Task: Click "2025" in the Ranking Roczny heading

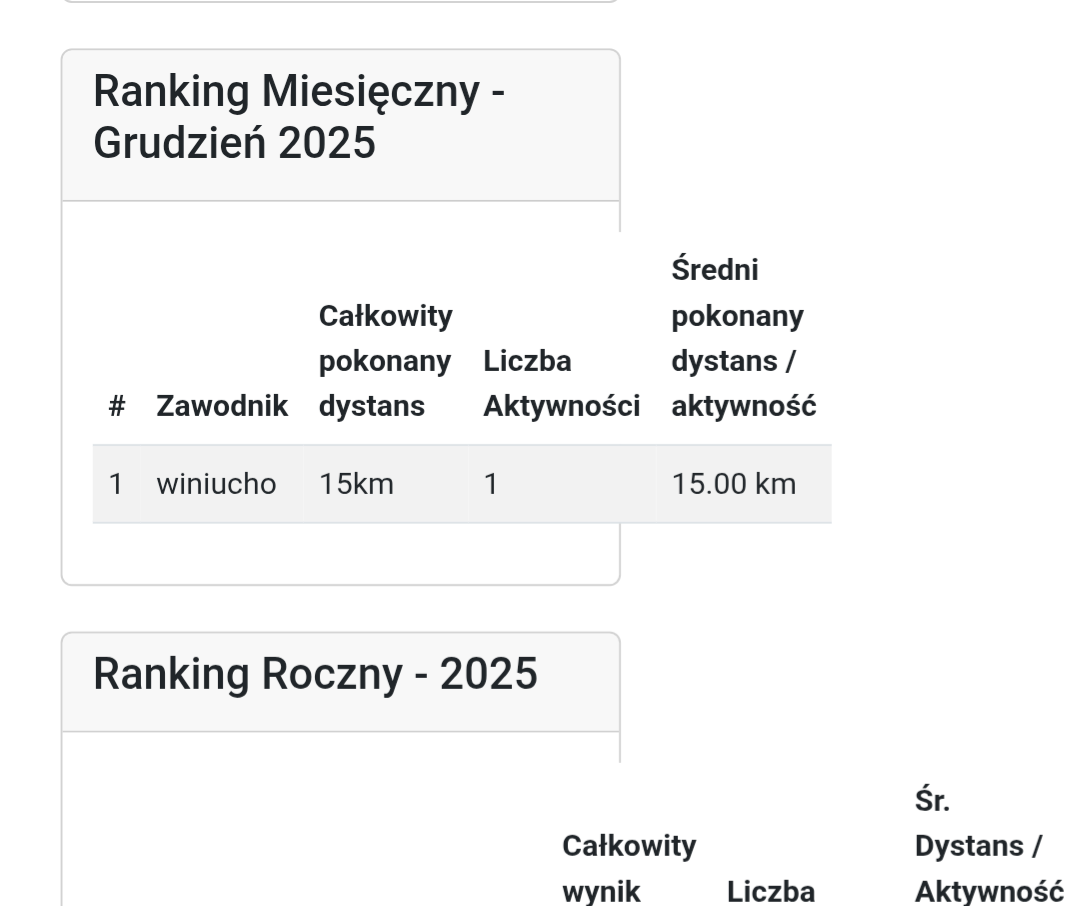Action: tap(488, 675)
